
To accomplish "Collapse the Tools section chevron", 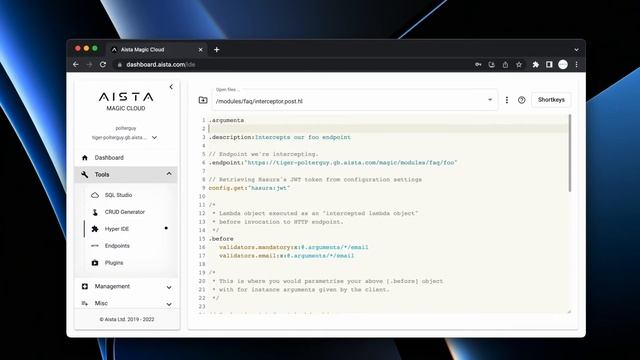I will (x=169, y=174).
